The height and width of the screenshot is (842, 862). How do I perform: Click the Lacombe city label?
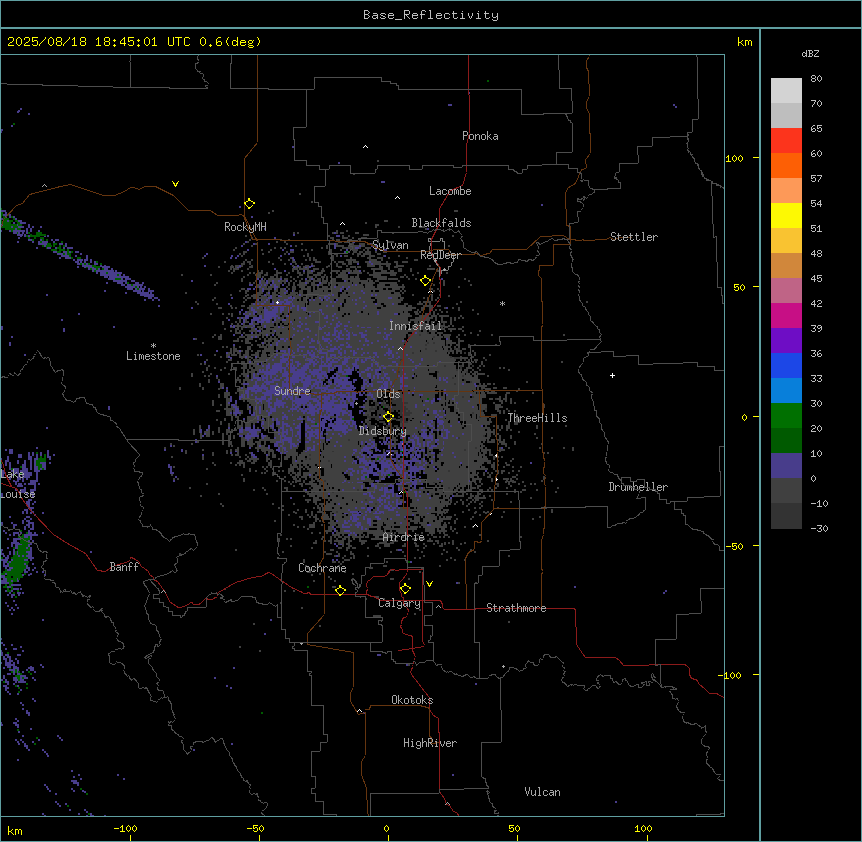click(x=450, y=191)
